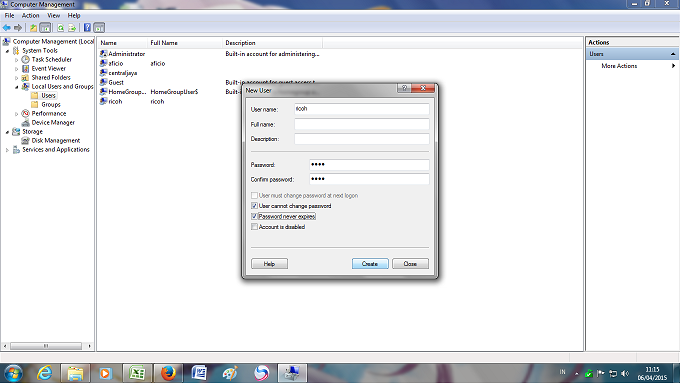The height and width of the screenshot is (383, 681).
Task: Click the tree pane horizontal scrollbar
Action: click(47, 346)
